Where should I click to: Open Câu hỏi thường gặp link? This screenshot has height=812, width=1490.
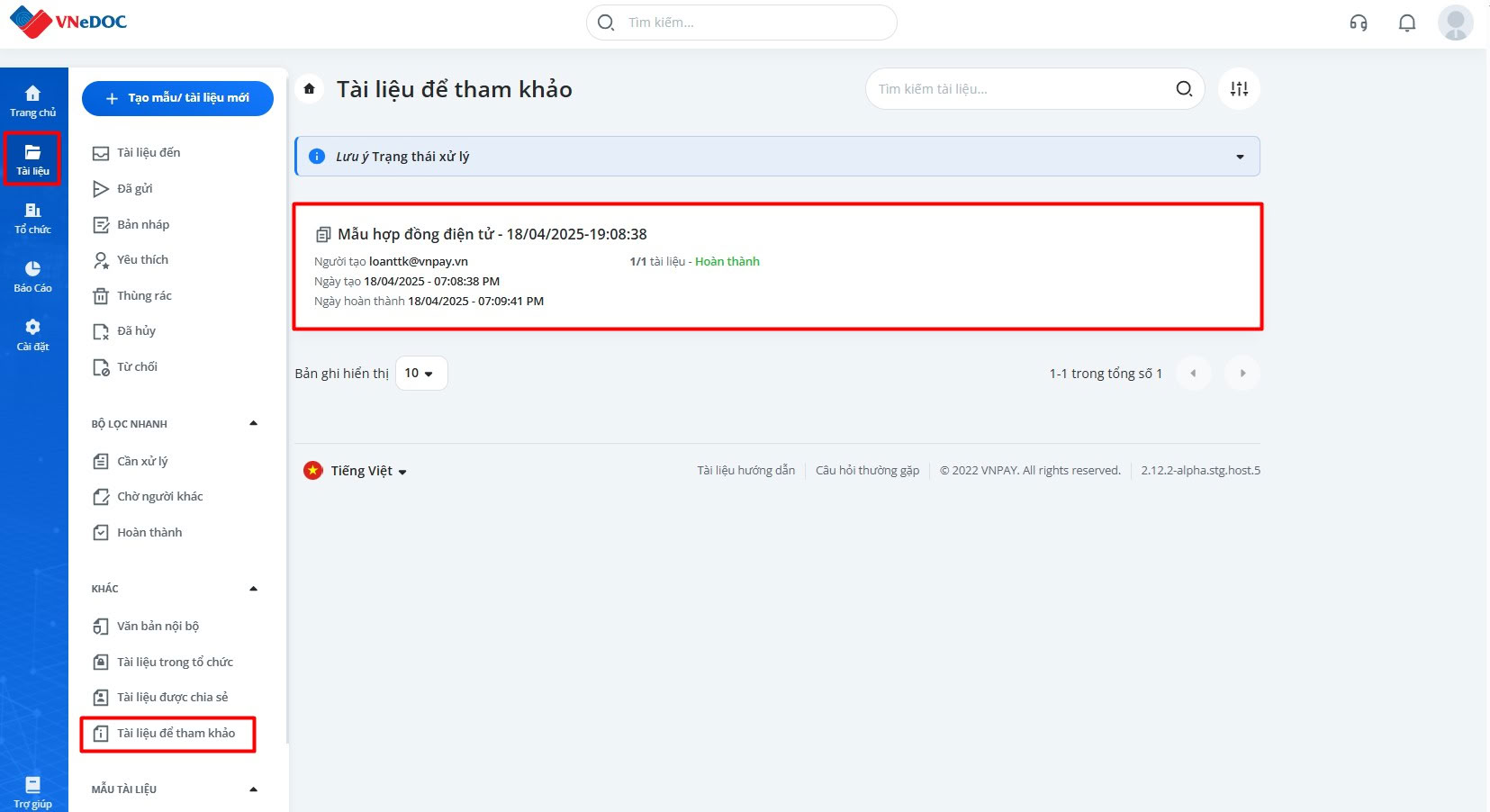coord(868,471)
